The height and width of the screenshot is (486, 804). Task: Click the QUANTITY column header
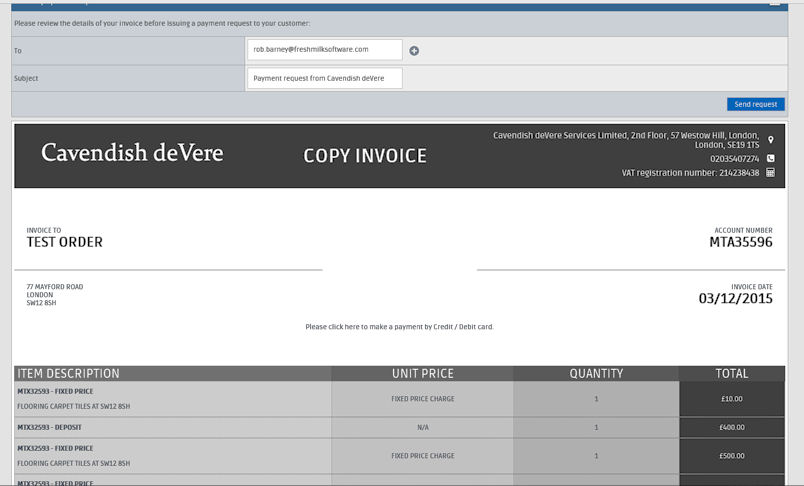[596, 373]
